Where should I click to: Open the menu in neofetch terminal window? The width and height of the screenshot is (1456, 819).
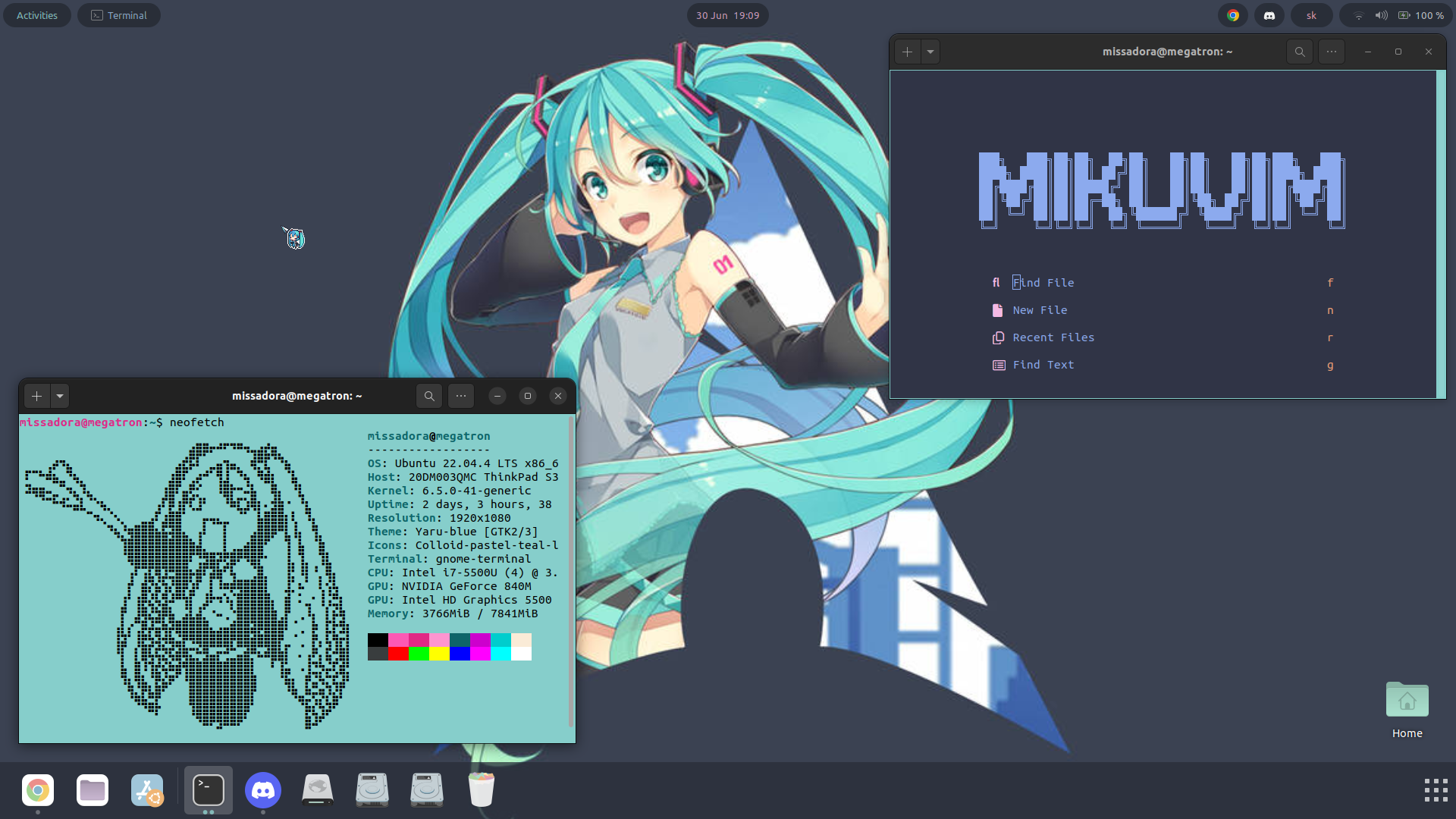point(461,396)
